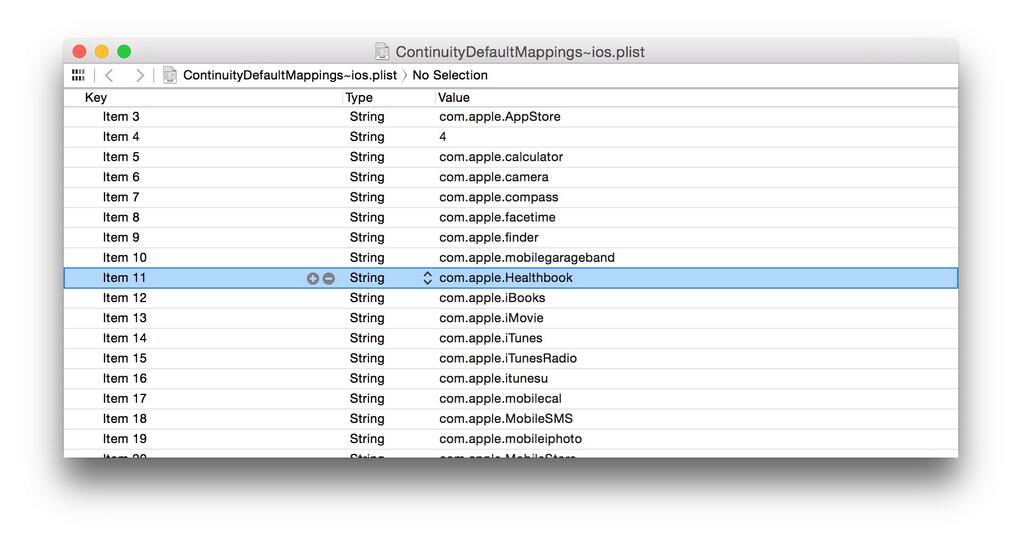This screenshot has width=1022, height=546.
Task: Click the document icon in title bar
Action: (383, 51)
